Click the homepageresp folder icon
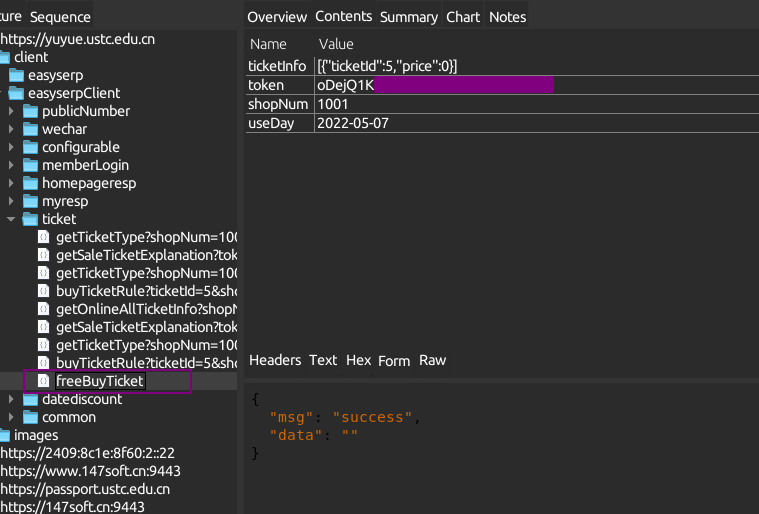 point(29,183)
